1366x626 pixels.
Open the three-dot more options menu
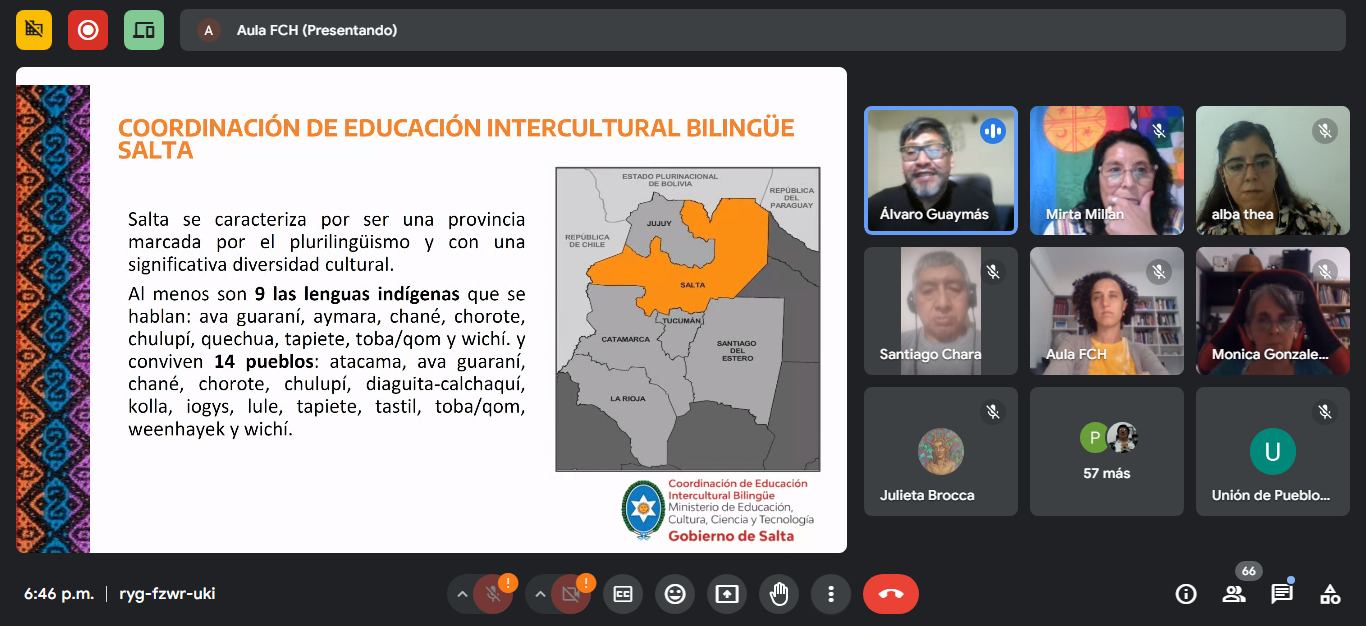[x=831, y=594]
